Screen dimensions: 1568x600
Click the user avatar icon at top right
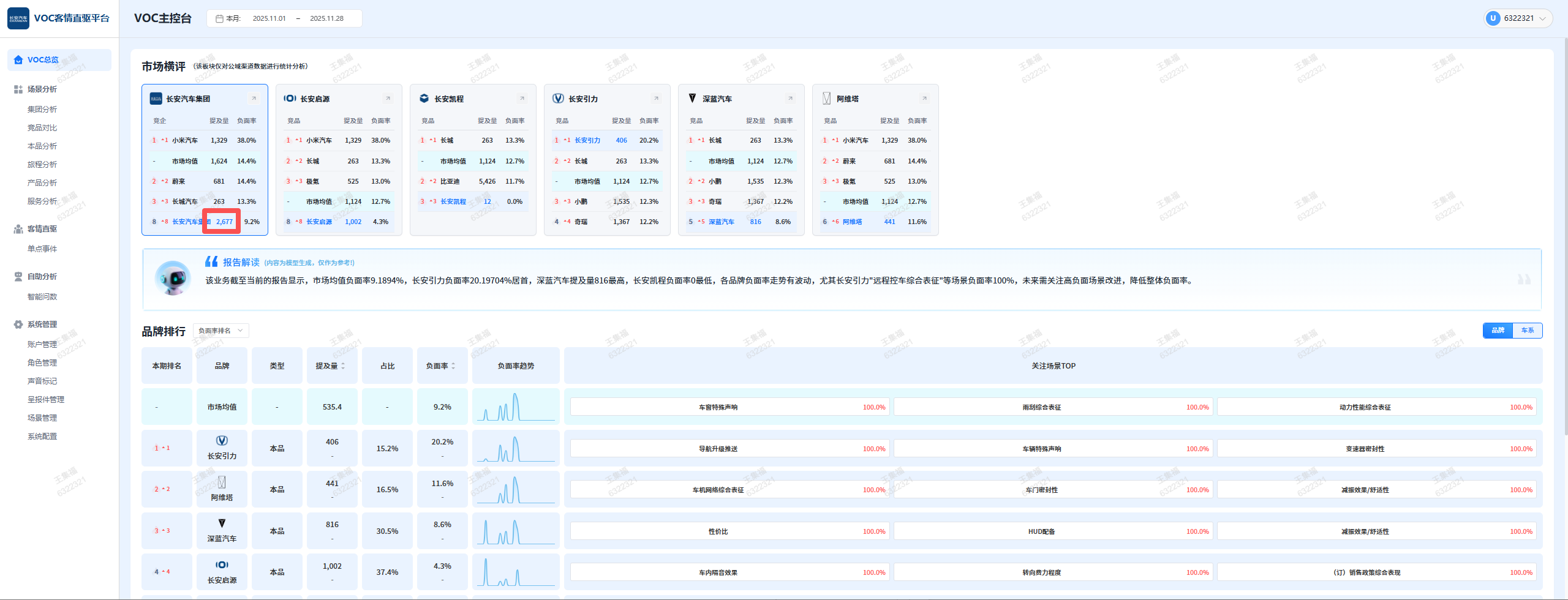pyautogui.click(x=1493, y=18)
